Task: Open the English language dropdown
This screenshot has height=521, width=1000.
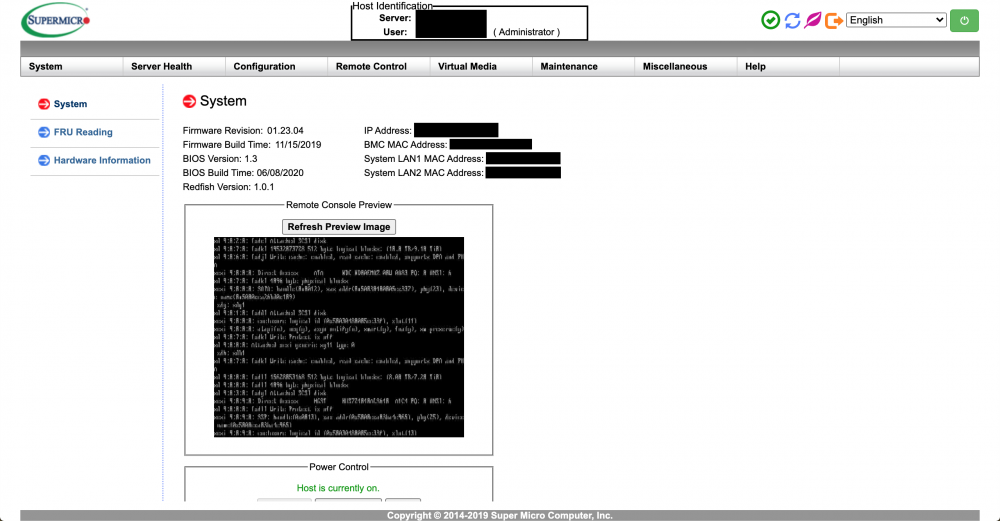Action: click(x=896, y=20)
